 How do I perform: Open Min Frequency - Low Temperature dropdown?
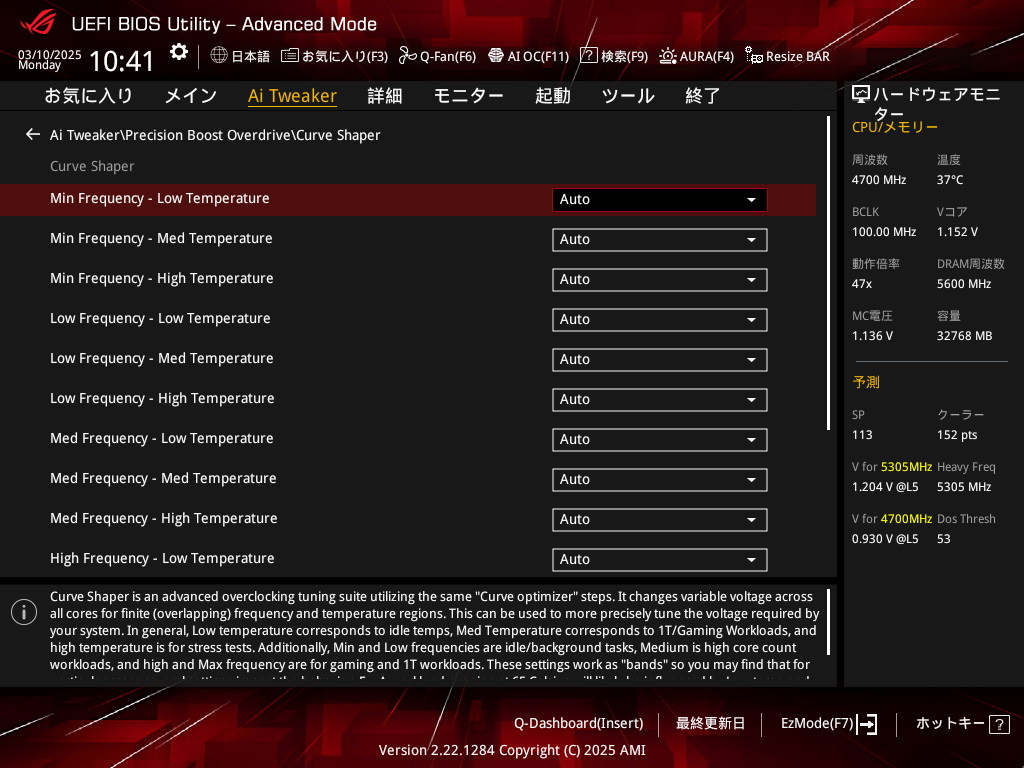tap(660, 200)
